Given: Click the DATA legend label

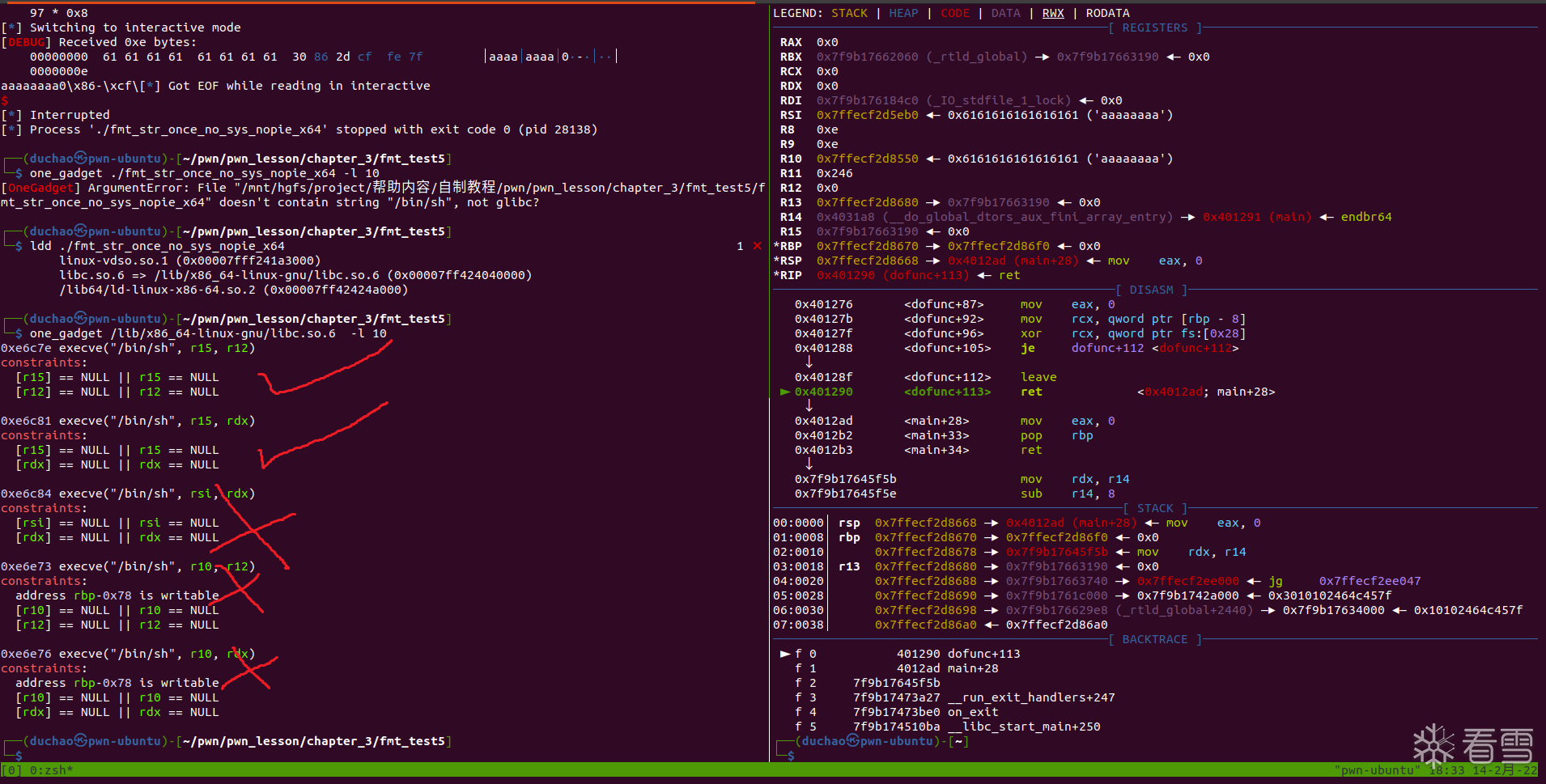Looking at the screenshot, I should coord(1005,13).
